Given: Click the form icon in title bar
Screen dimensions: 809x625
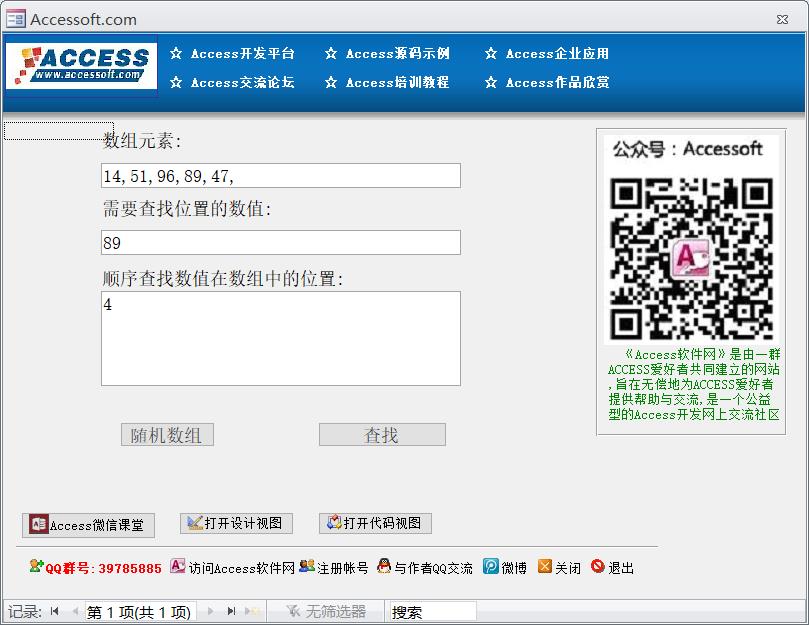Looking at the screenshot, I should [15, 19].
